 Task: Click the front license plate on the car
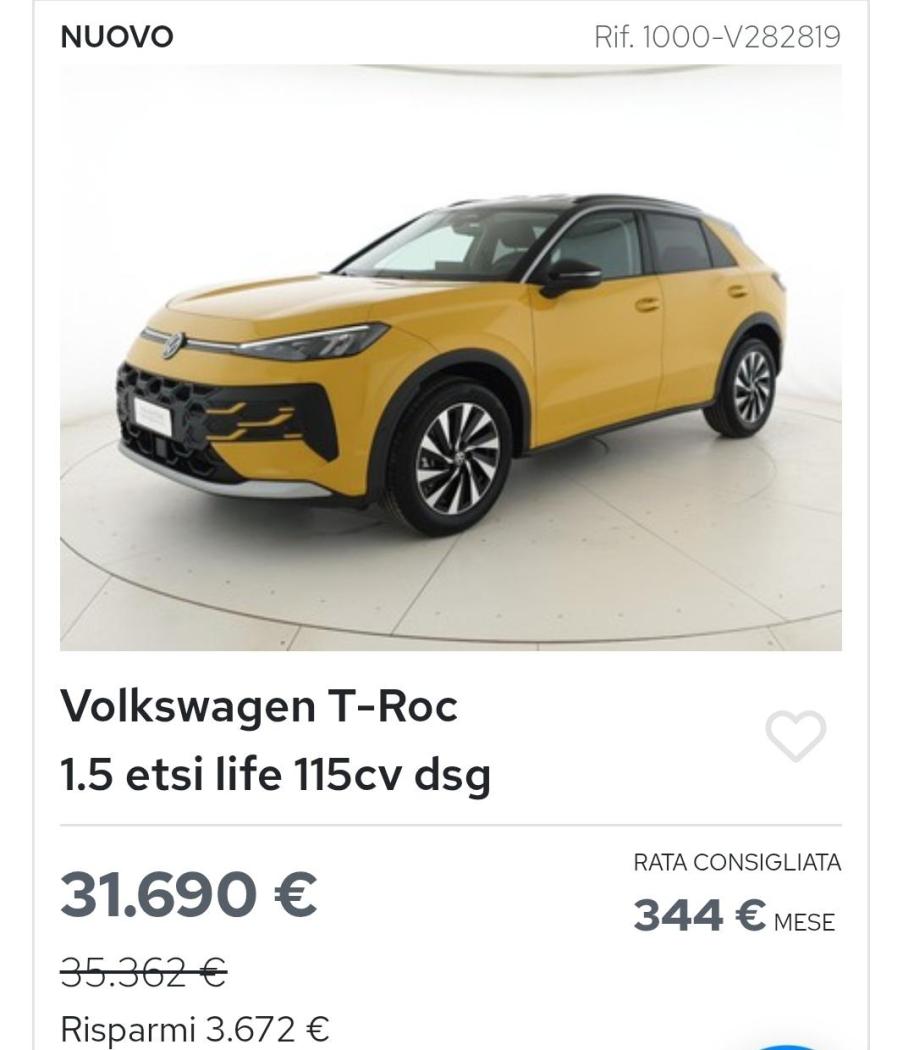click(152, 415)
